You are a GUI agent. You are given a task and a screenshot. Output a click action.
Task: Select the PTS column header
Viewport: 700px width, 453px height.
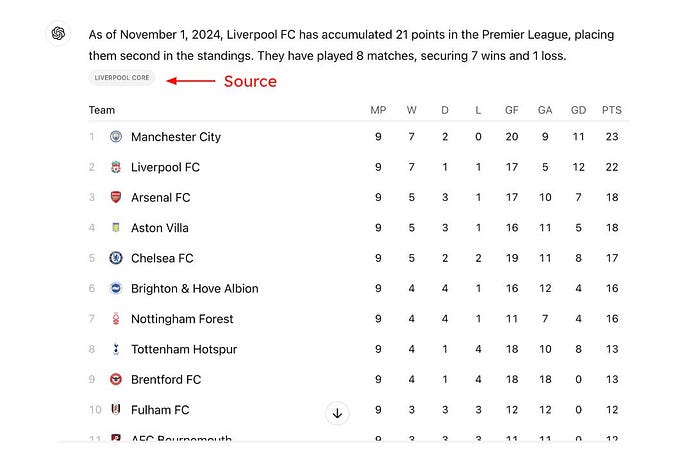(612, 110)
